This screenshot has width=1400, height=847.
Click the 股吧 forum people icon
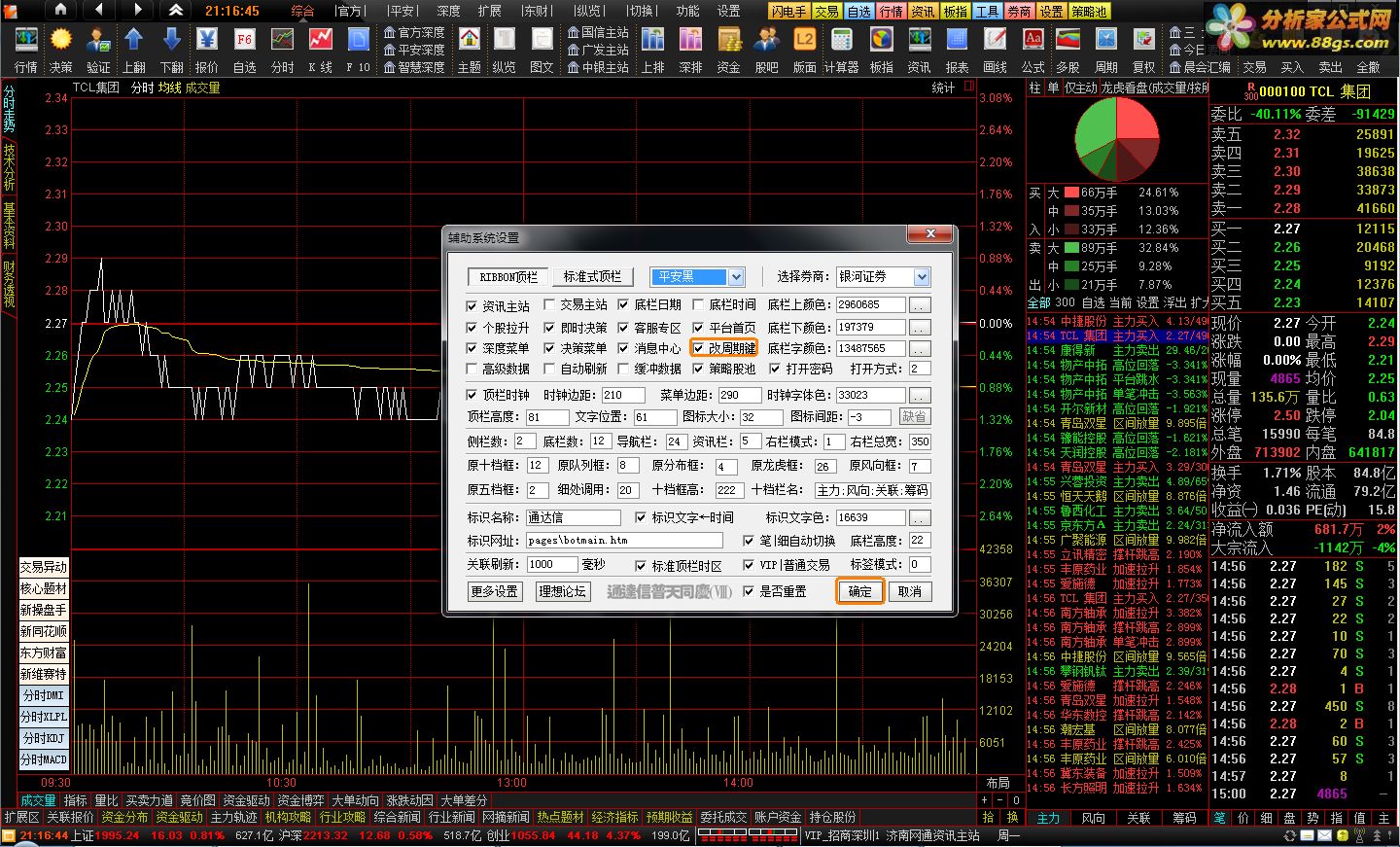point(767,50)
